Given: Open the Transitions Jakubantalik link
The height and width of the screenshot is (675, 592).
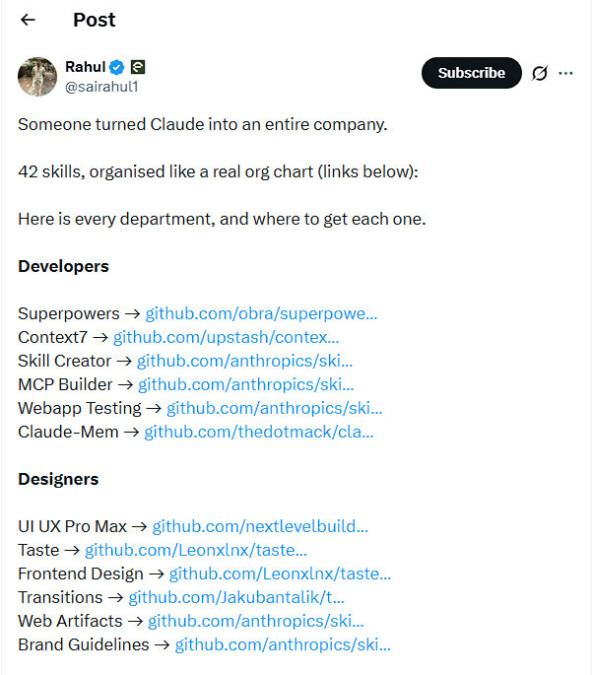Looking at the screenshot, I should pyautogui.click(x=236, y=597).
